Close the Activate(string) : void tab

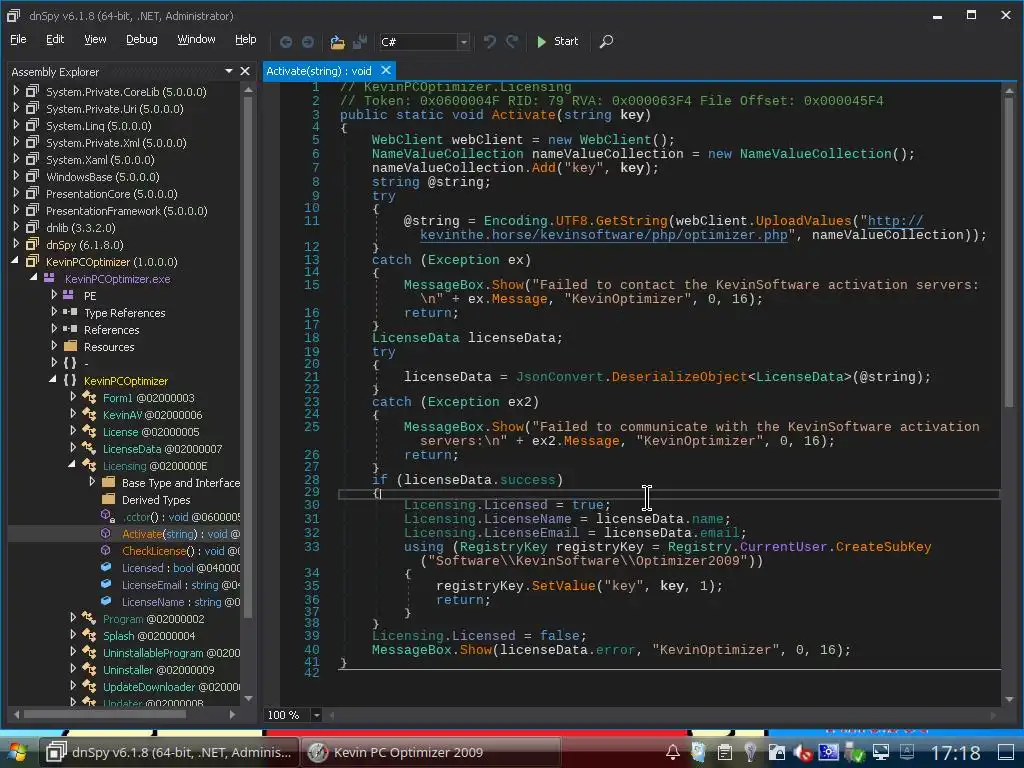point(386,70)
